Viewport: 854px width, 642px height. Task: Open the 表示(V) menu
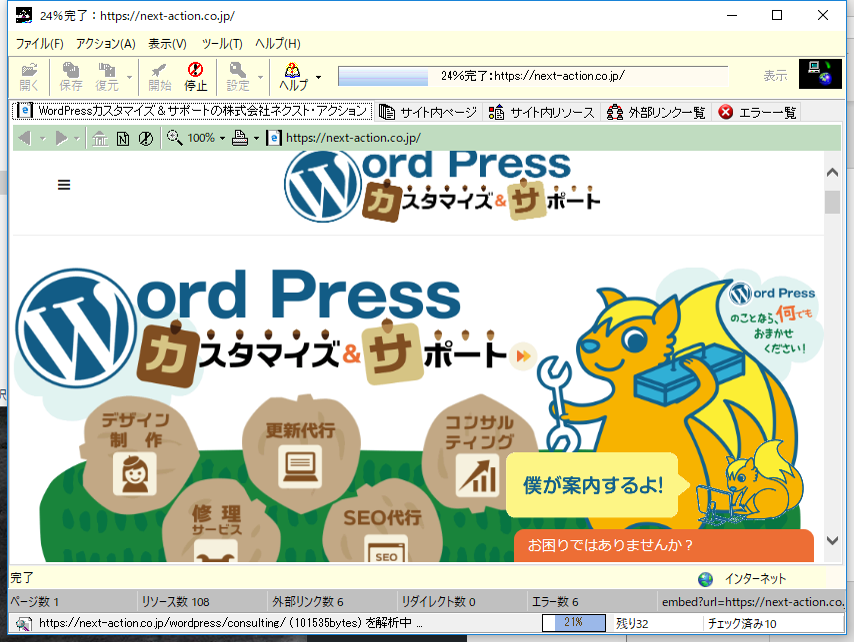point(167,44)
